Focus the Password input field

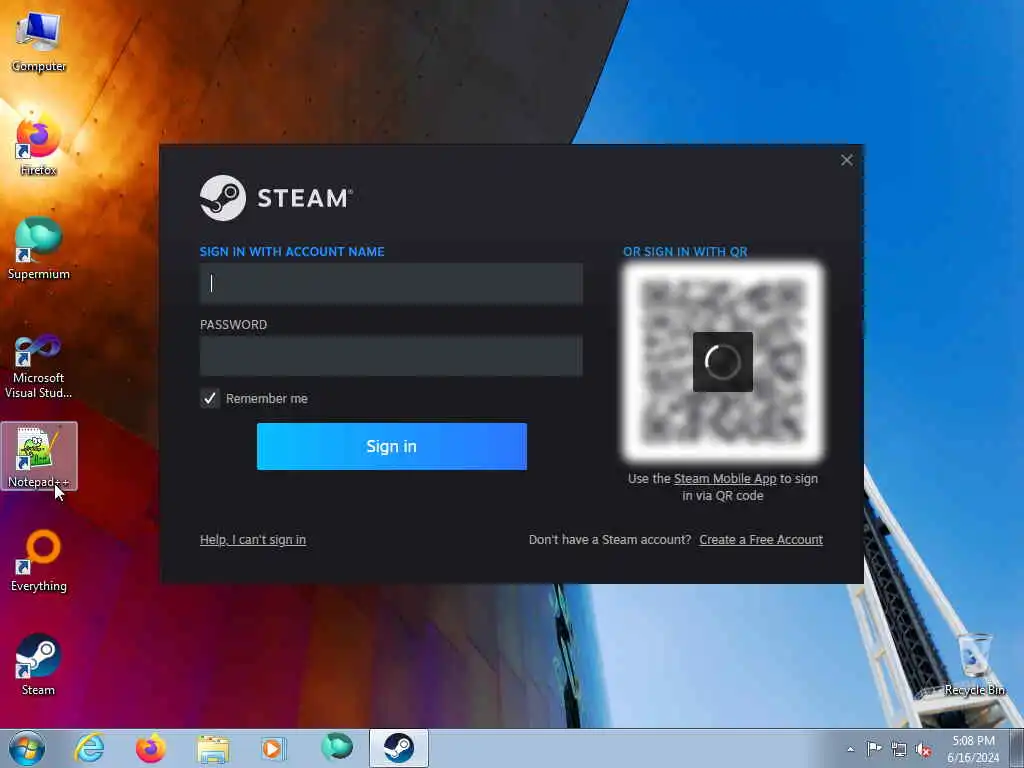pos(391,356)
